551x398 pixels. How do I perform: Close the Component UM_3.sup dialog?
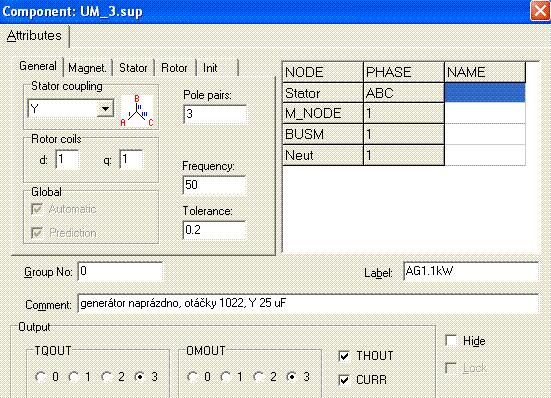[x=539, y=11]
